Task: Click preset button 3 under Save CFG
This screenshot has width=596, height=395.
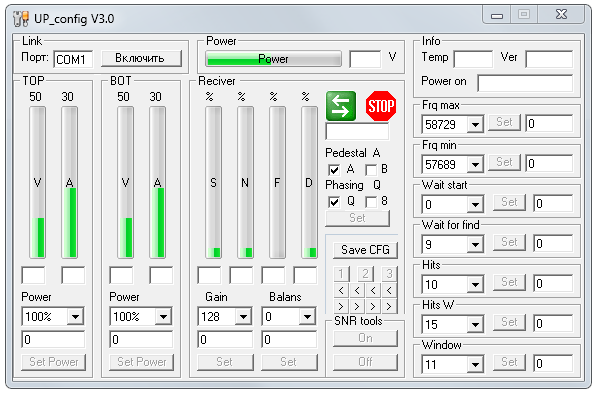Action: pyautogui.click(x=389, y=274)
